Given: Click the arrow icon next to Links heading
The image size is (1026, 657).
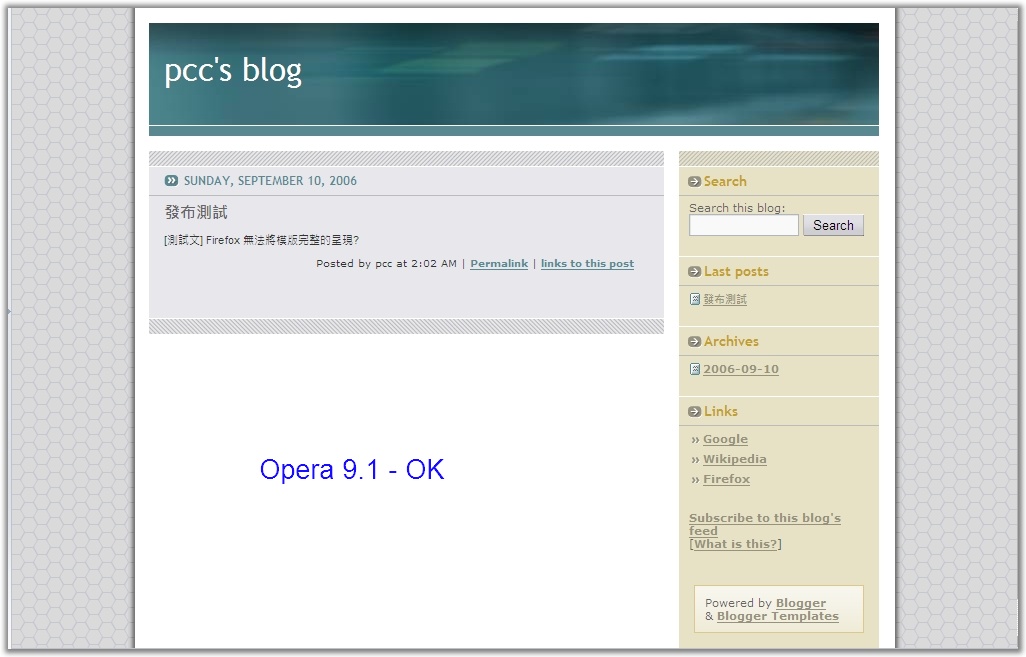Looking at the screenshot, I should [694, 412].
